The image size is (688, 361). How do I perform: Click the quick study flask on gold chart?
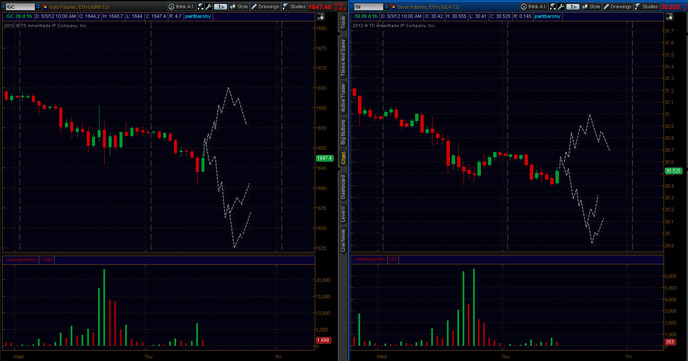point(201,7)
